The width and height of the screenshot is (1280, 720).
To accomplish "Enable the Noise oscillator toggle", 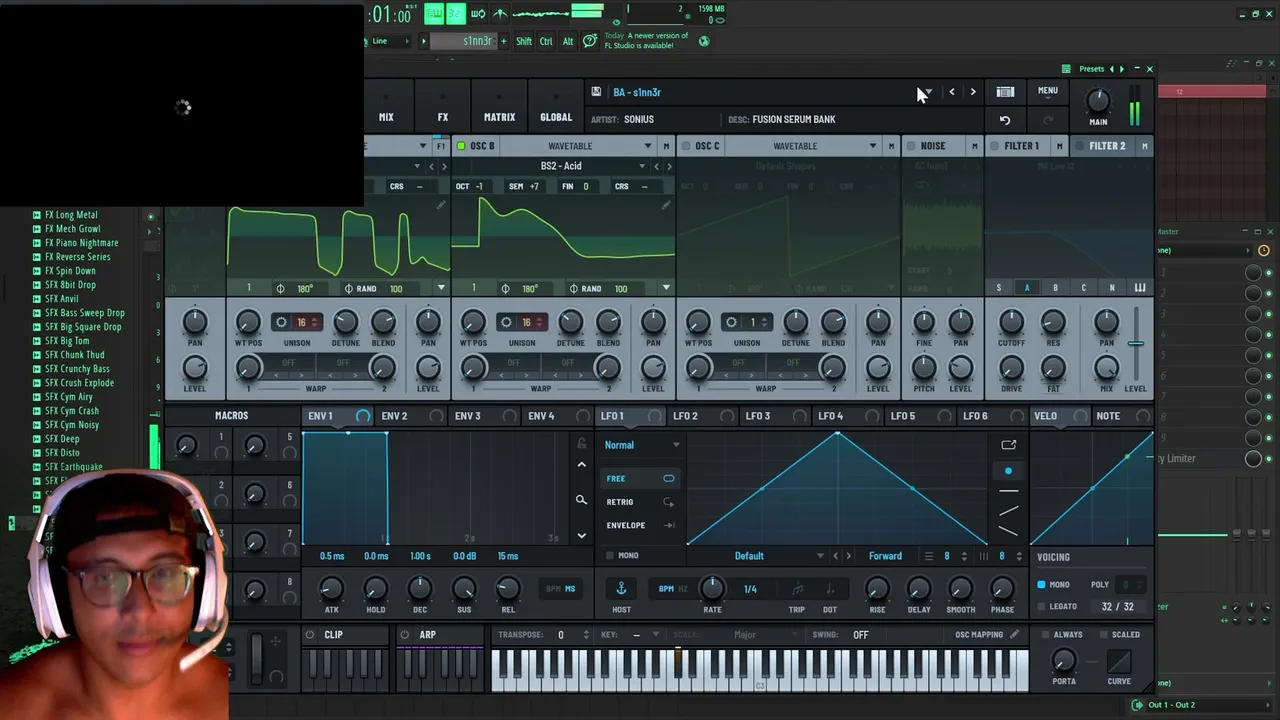I will (911, 146).
